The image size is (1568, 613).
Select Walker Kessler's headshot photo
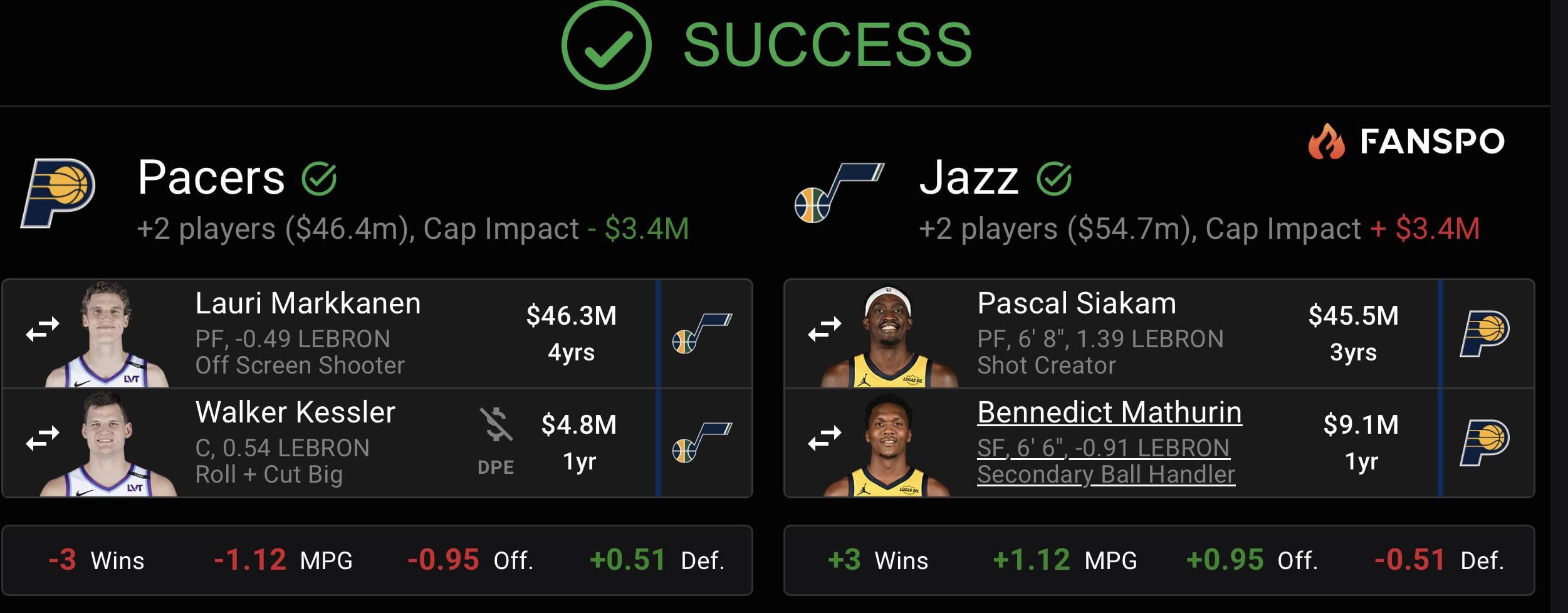pyautogui.click(x=108, y=444)
